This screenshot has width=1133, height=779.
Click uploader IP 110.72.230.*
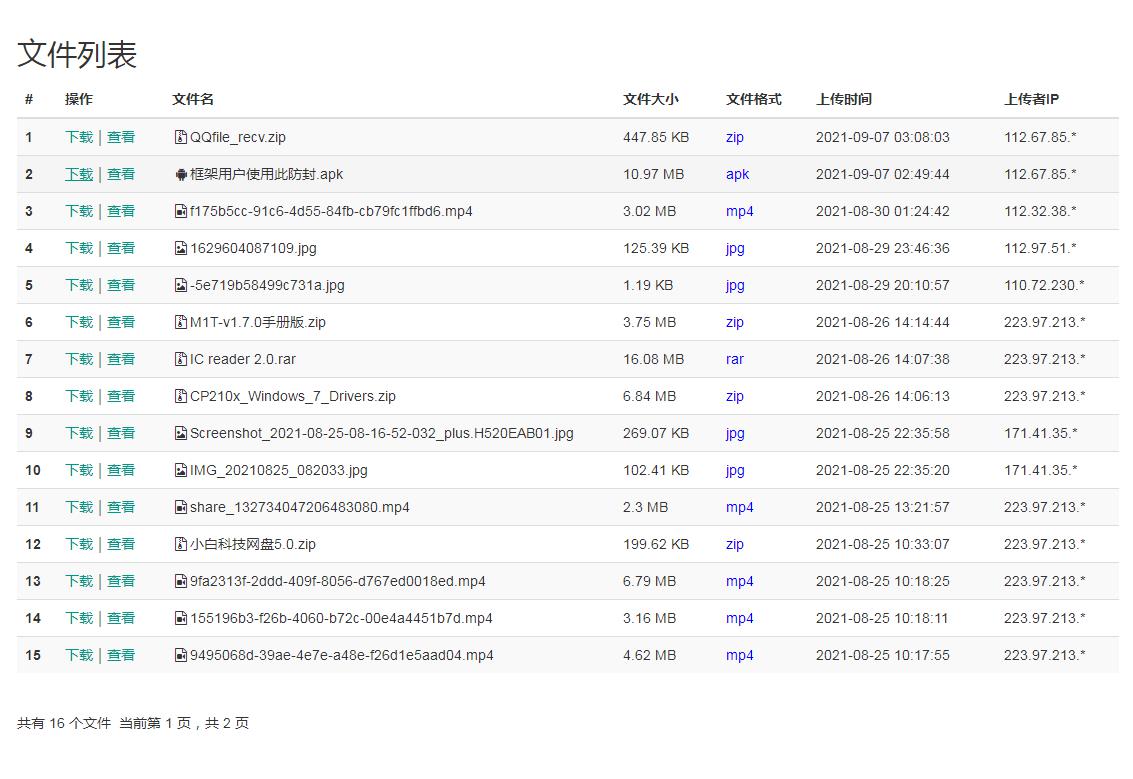(x=1044, y=285)
